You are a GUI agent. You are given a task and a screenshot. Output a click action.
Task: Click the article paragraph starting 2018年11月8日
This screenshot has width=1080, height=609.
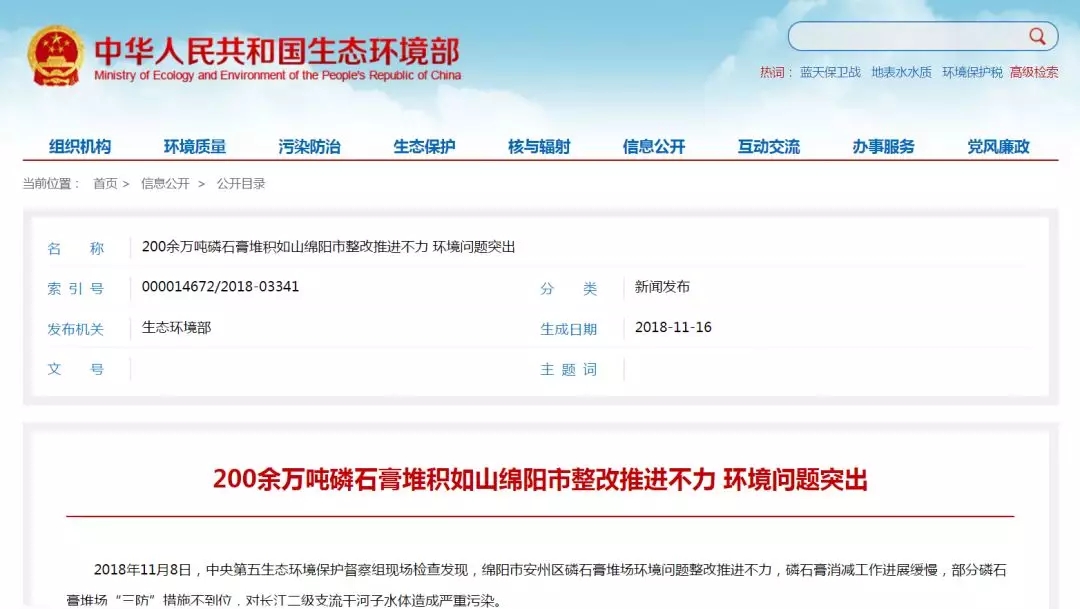click(x=537, y=584)
